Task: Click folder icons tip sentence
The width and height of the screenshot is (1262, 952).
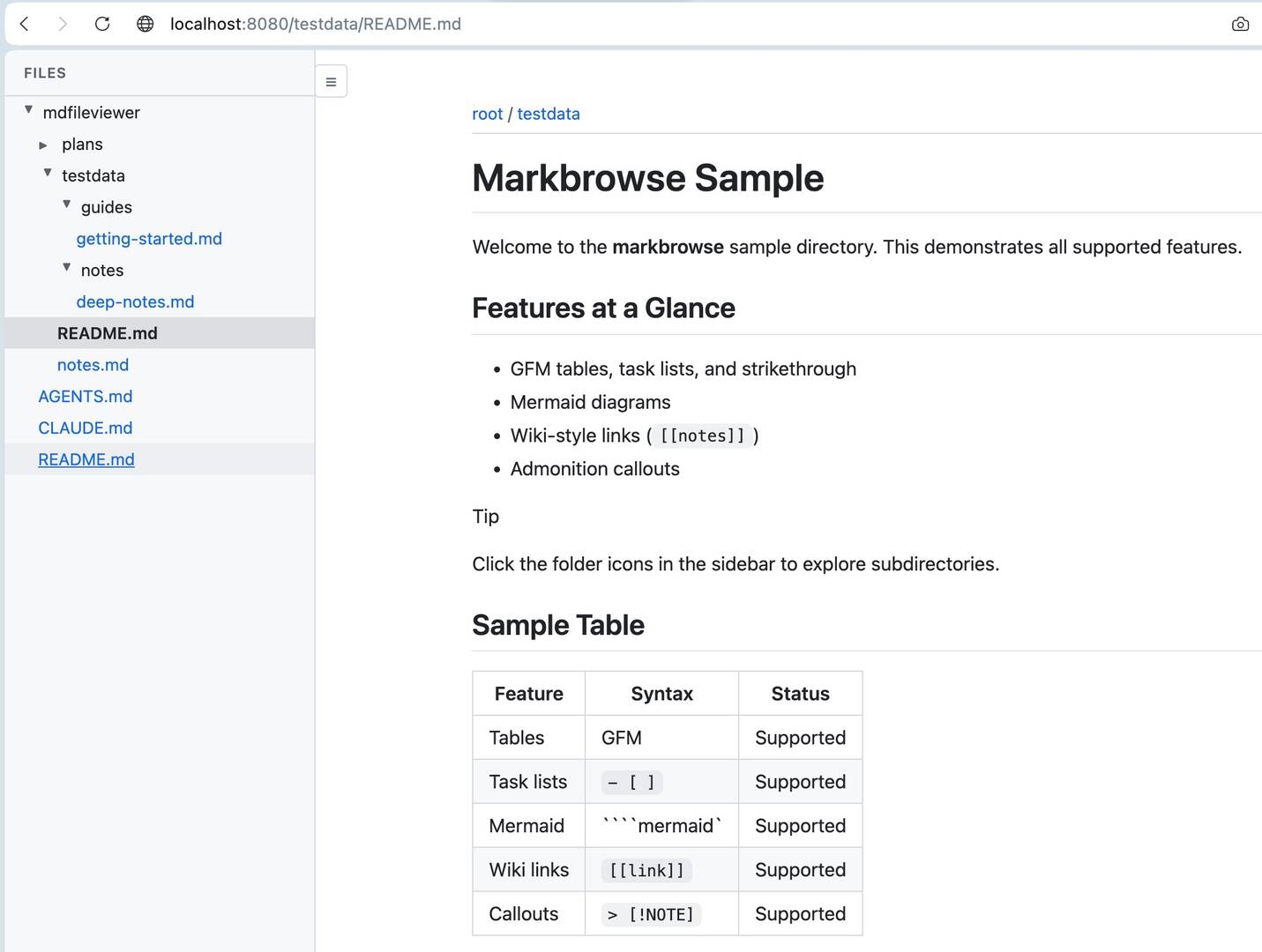Action: point(736,564)
